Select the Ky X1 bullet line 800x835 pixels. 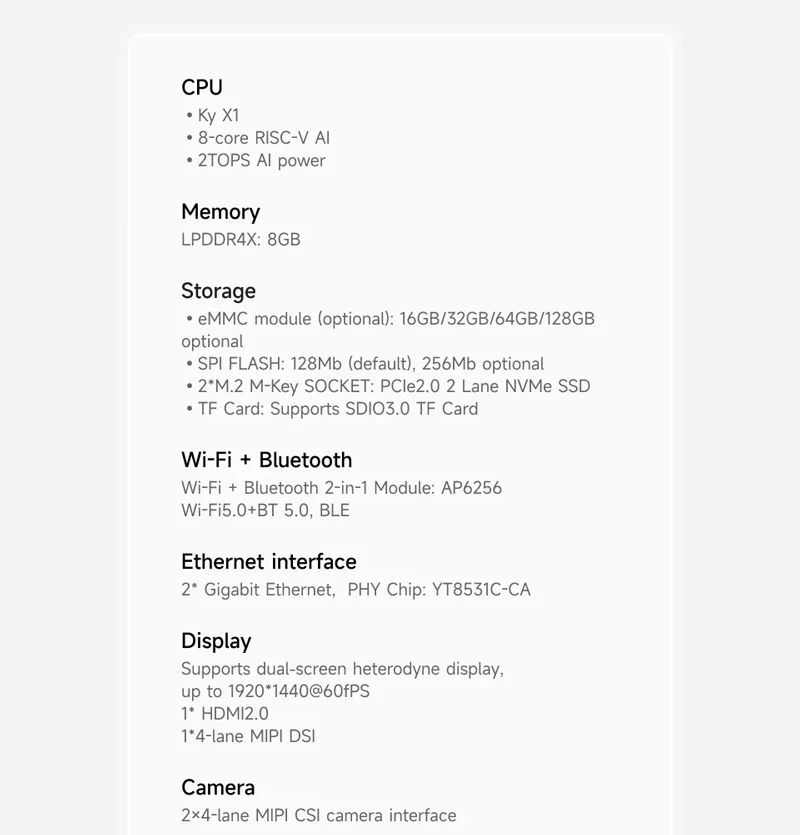point(213,115)
